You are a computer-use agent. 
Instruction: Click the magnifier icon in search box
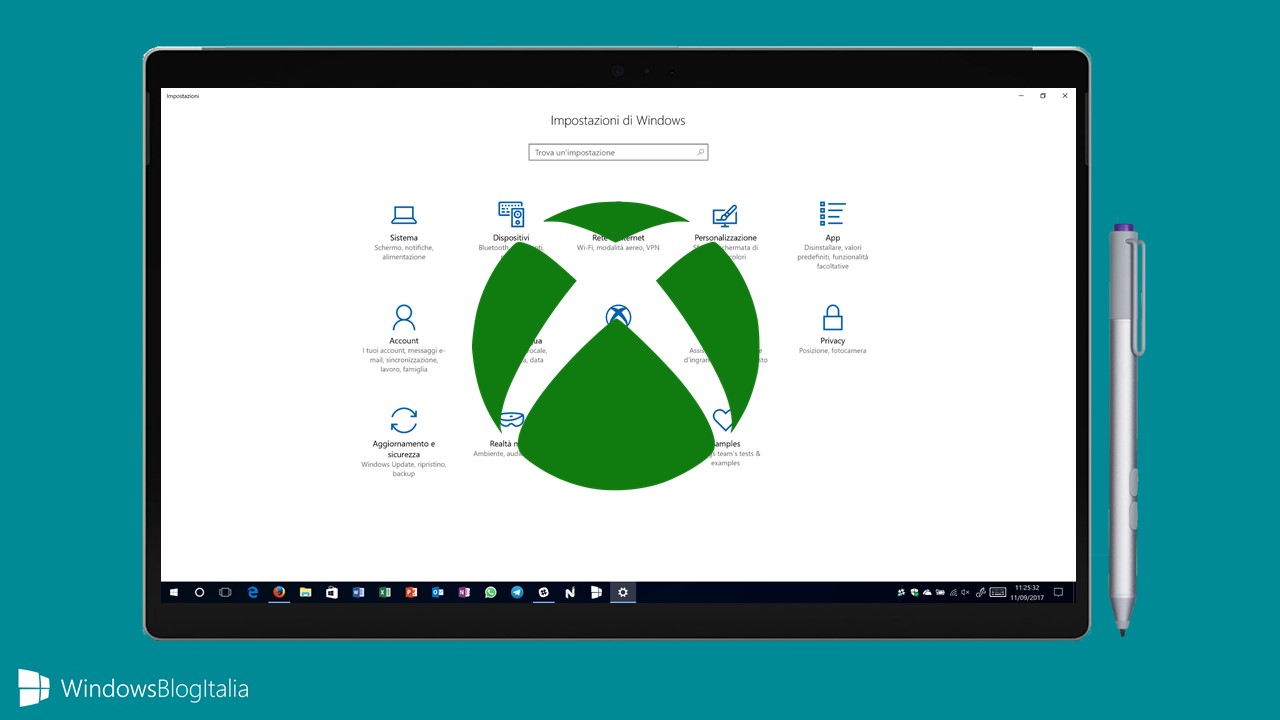click(x=700, y=153)
